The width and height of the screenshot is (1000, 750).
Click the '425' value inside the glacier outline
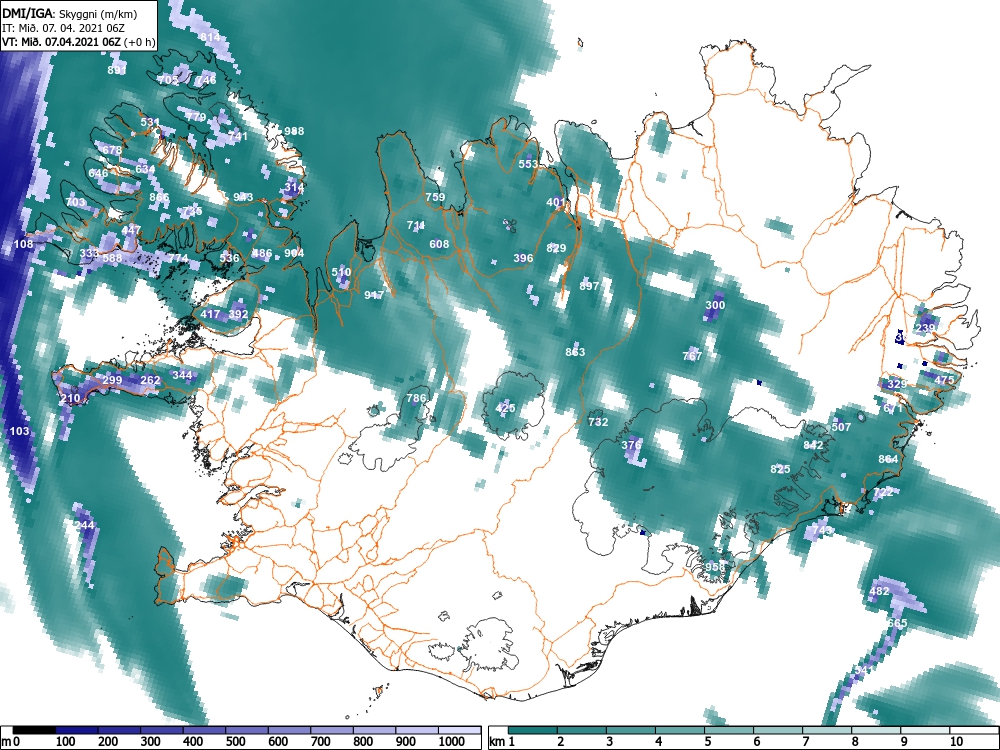click(x=505, y=408)
